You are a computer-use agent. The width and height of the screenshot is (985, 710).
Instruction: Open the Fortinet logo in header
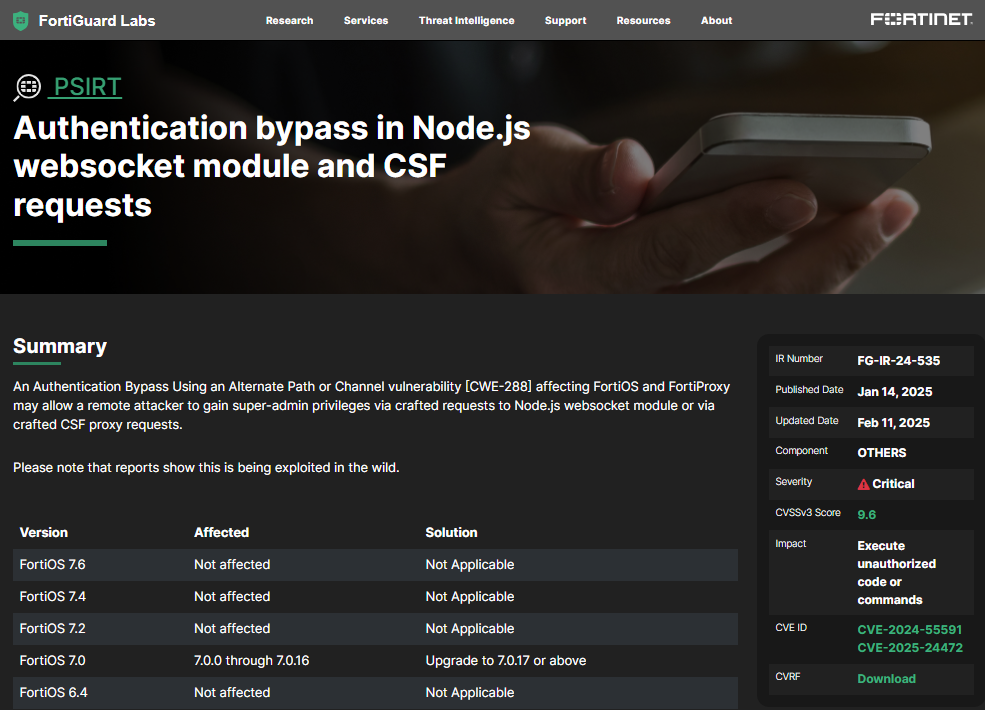pos(921,19)
